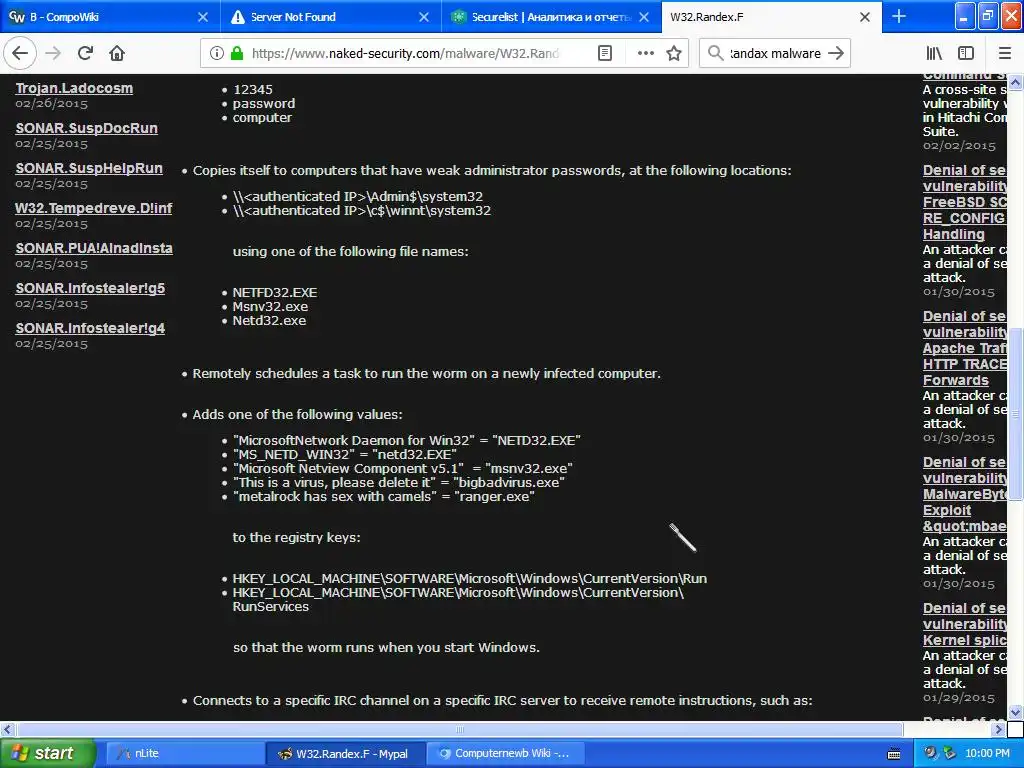Click the text 'Msnv32.exe'
This screenshot has width=1024, height=768.
tap(270, 306)
